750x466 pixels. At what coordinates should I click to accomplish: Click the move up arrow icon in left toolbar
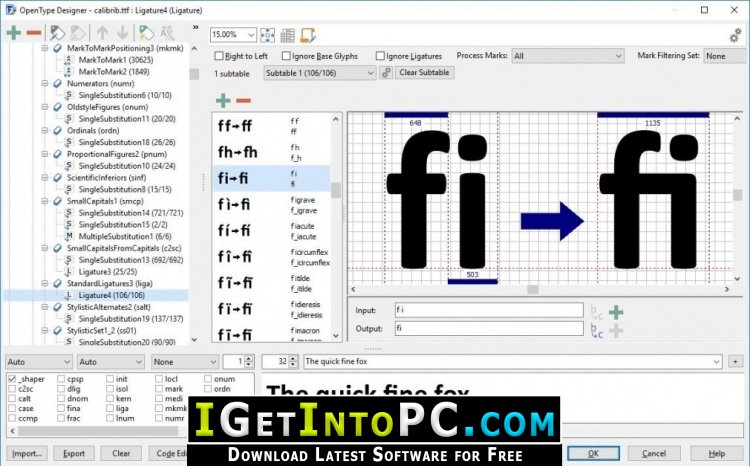point(102,33)
